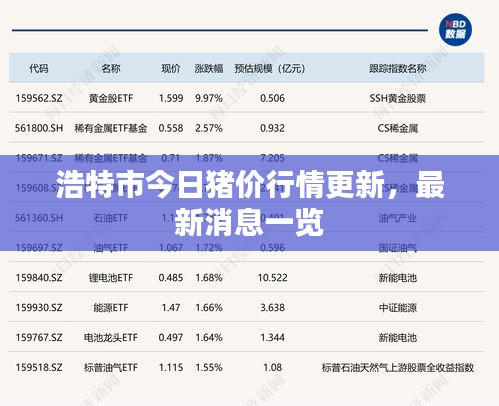This screenshot has width=499, height=406.
Task: Click the change value 1.66%
Action: [209, 308]
